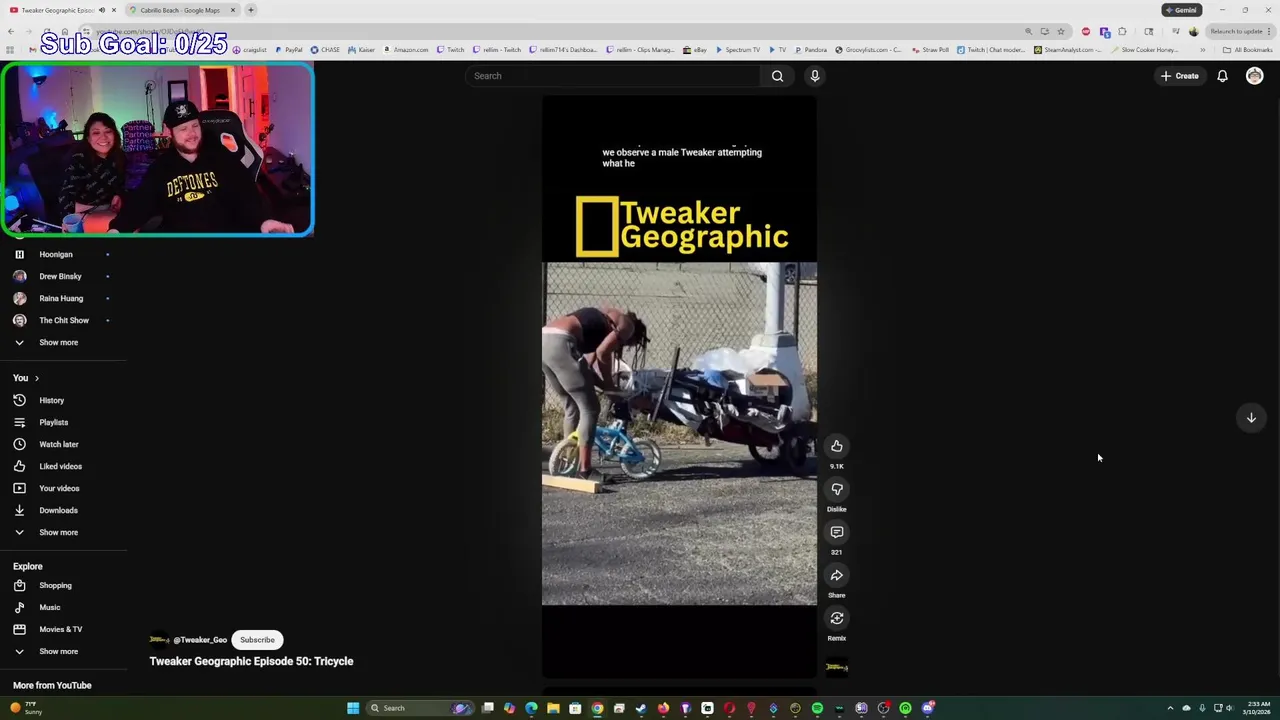Open Music in Explore

(x=49, y=607)
